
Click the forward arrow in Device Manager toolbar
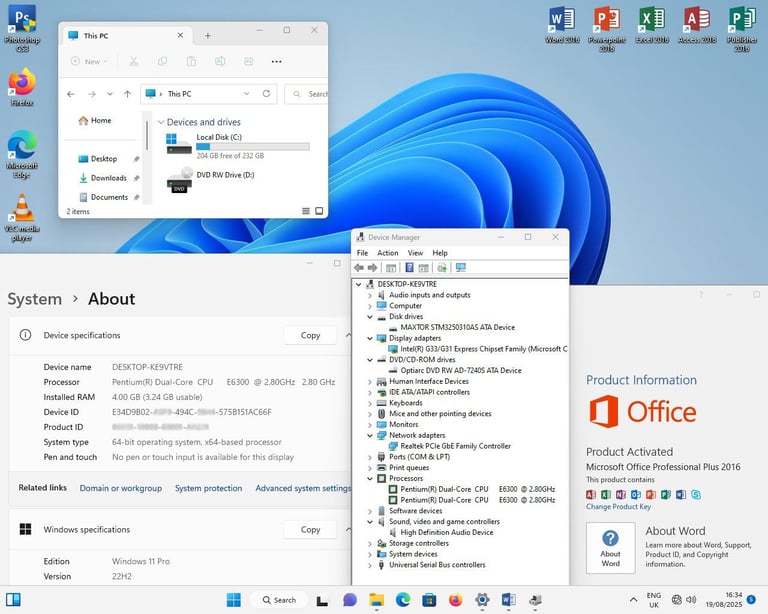click(x=372, y=268)
